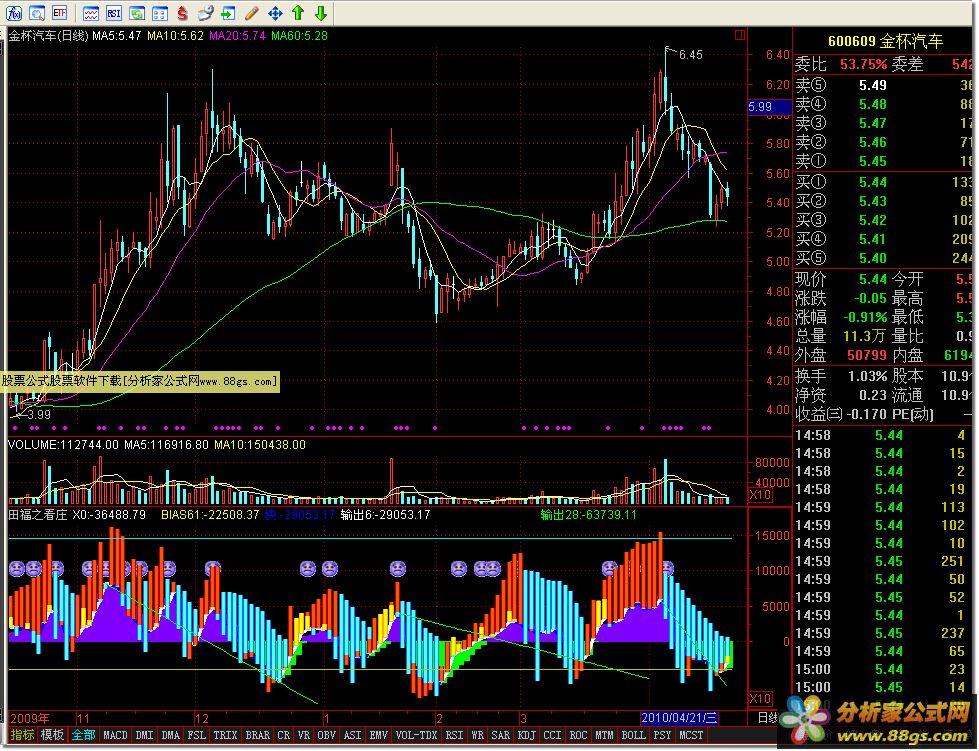This screenshot has height=751, width=979.
Task: Select the ROC indicator tab
Action: (579, 735)
